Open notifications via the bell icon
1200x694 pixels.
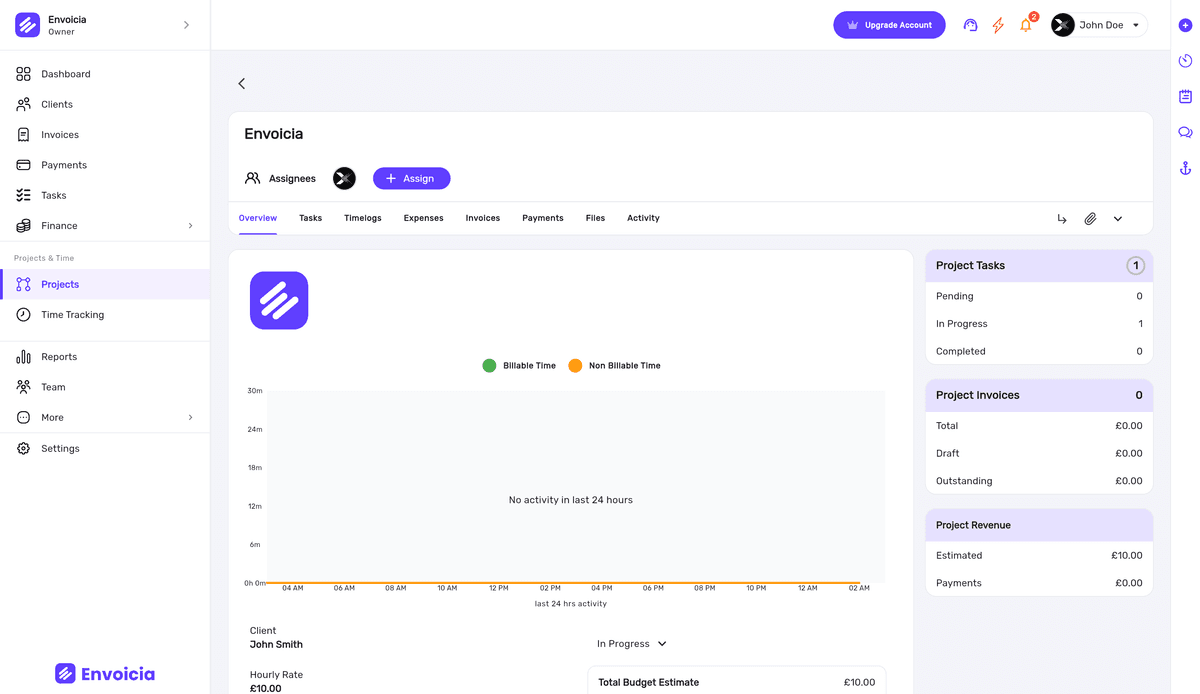[x=1024, y=25]
